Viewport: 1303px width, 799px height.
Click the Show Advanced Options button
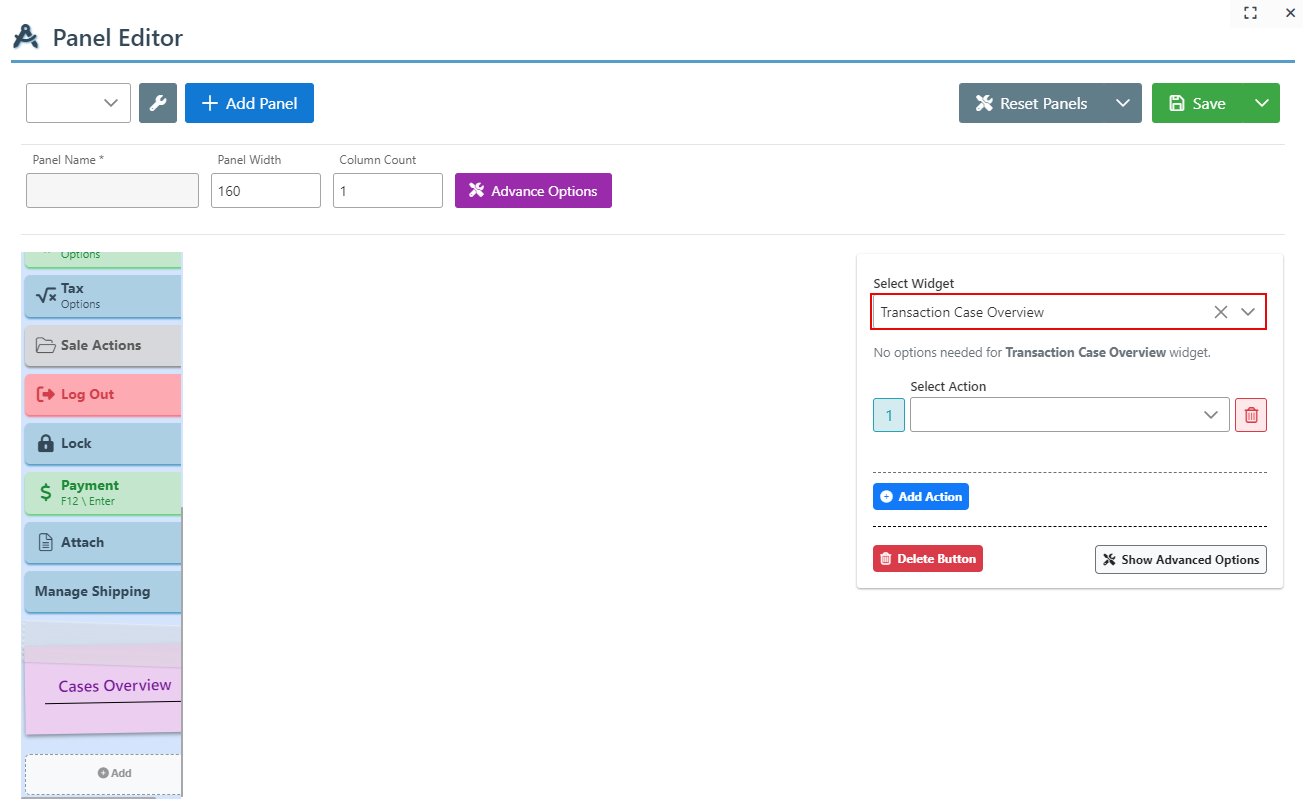coord(1180,560)
